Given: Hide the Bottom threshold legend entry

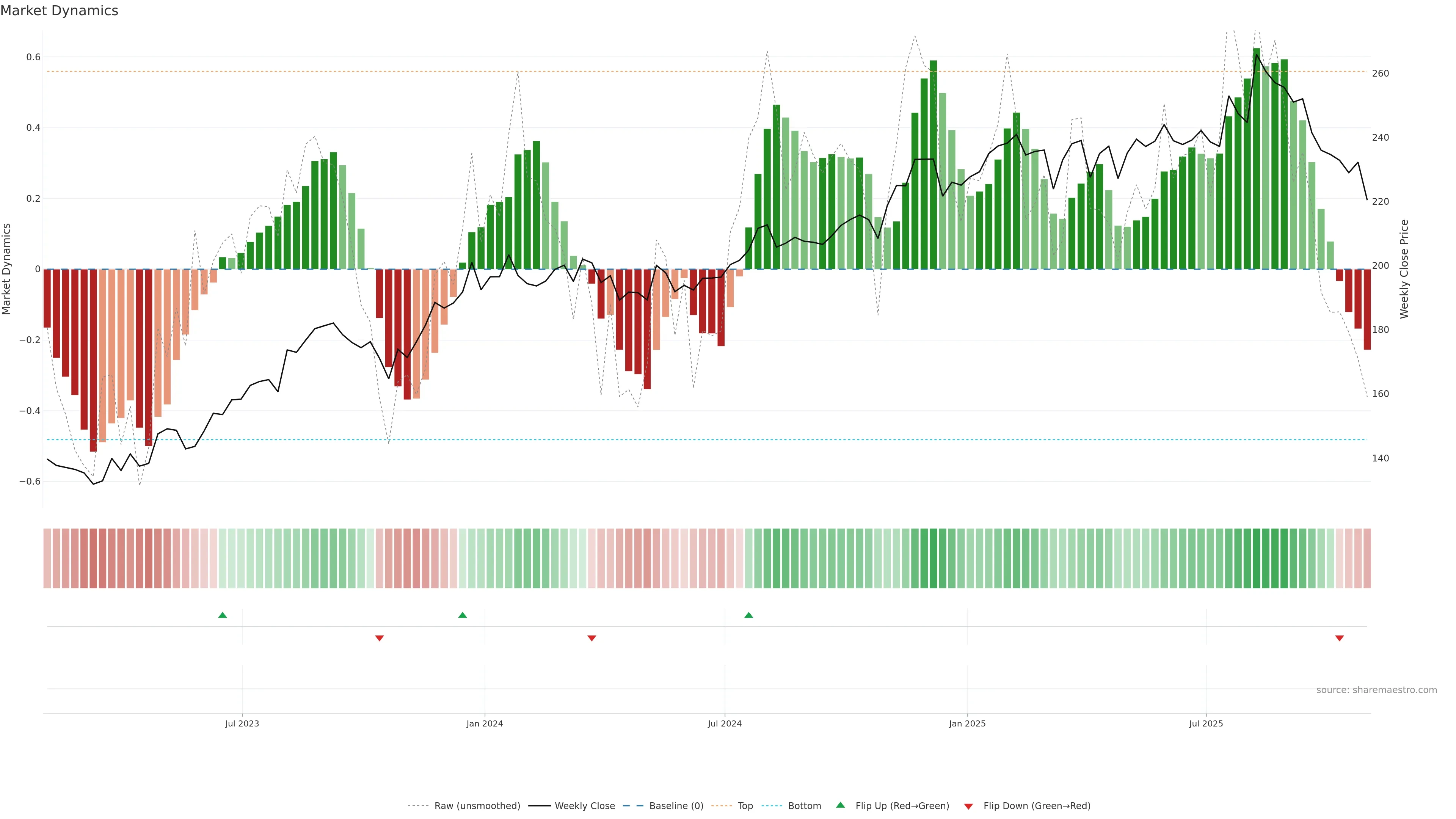Looking at the screenshot, I should (804, 806).
